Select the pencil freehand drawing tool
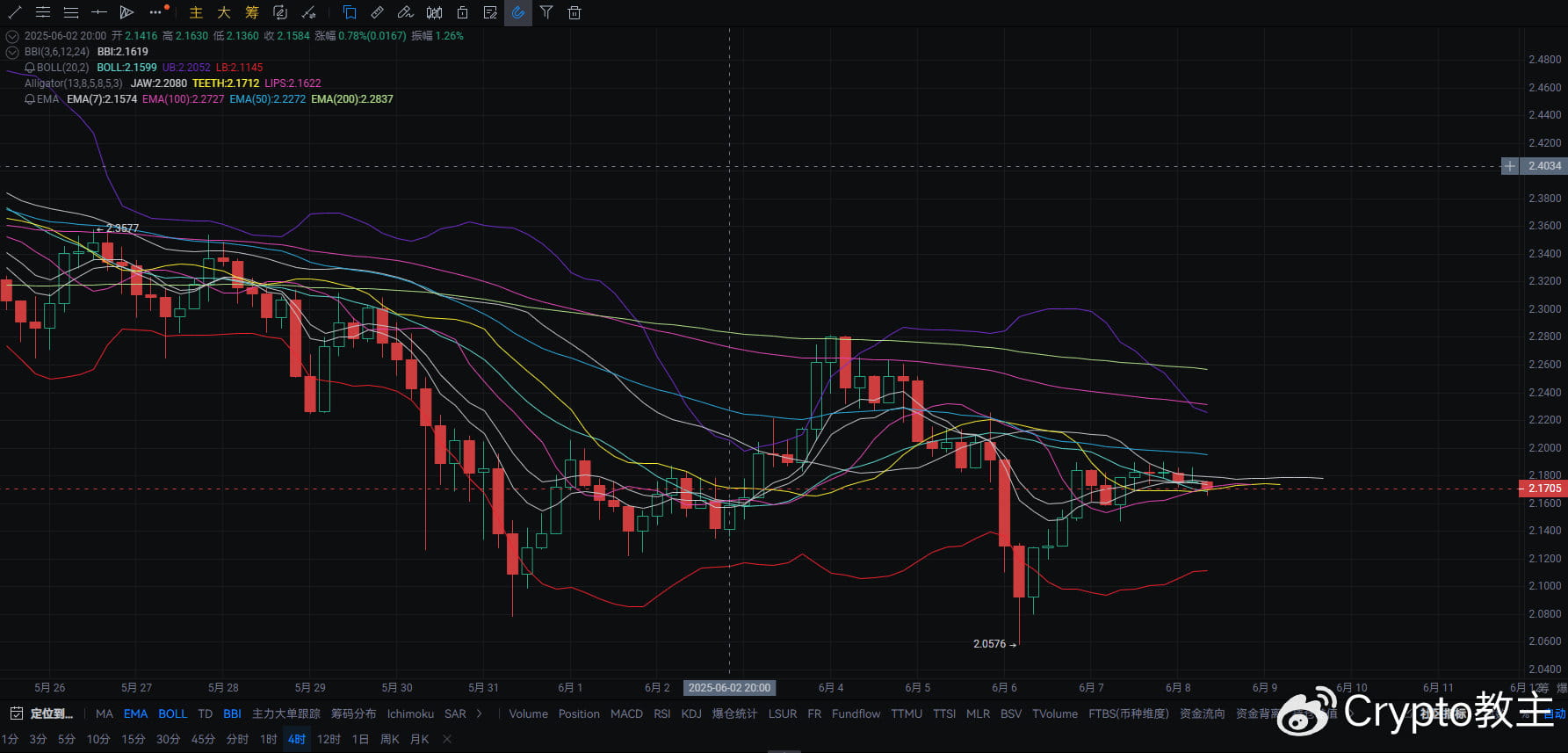The height and width of the screenshot is (753, 1568). tap(405, 12)
